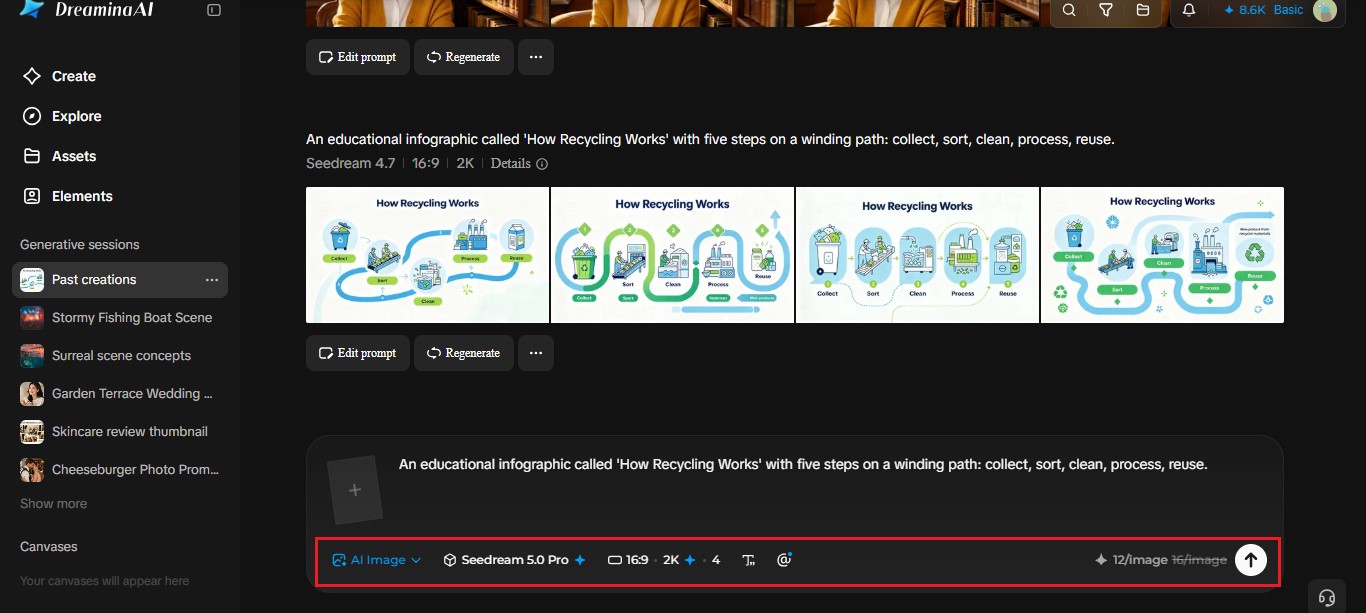Click the recycling infographic prompt text above results
This screenshot has height=613, width=1366.
710,140
